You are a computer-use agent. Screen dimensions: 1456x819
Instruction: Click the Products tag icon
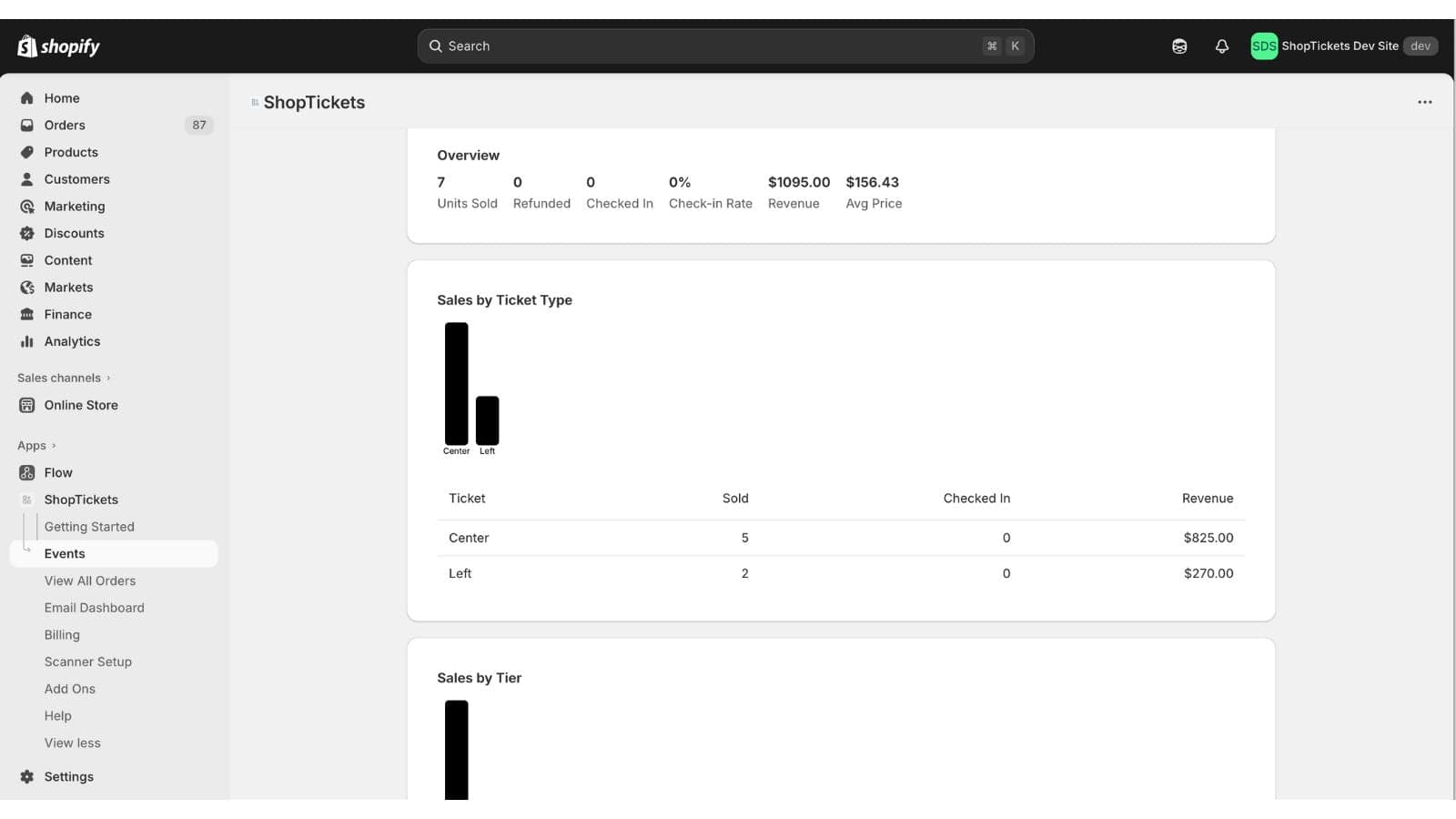pyautogui.click(x=27, y=152)
